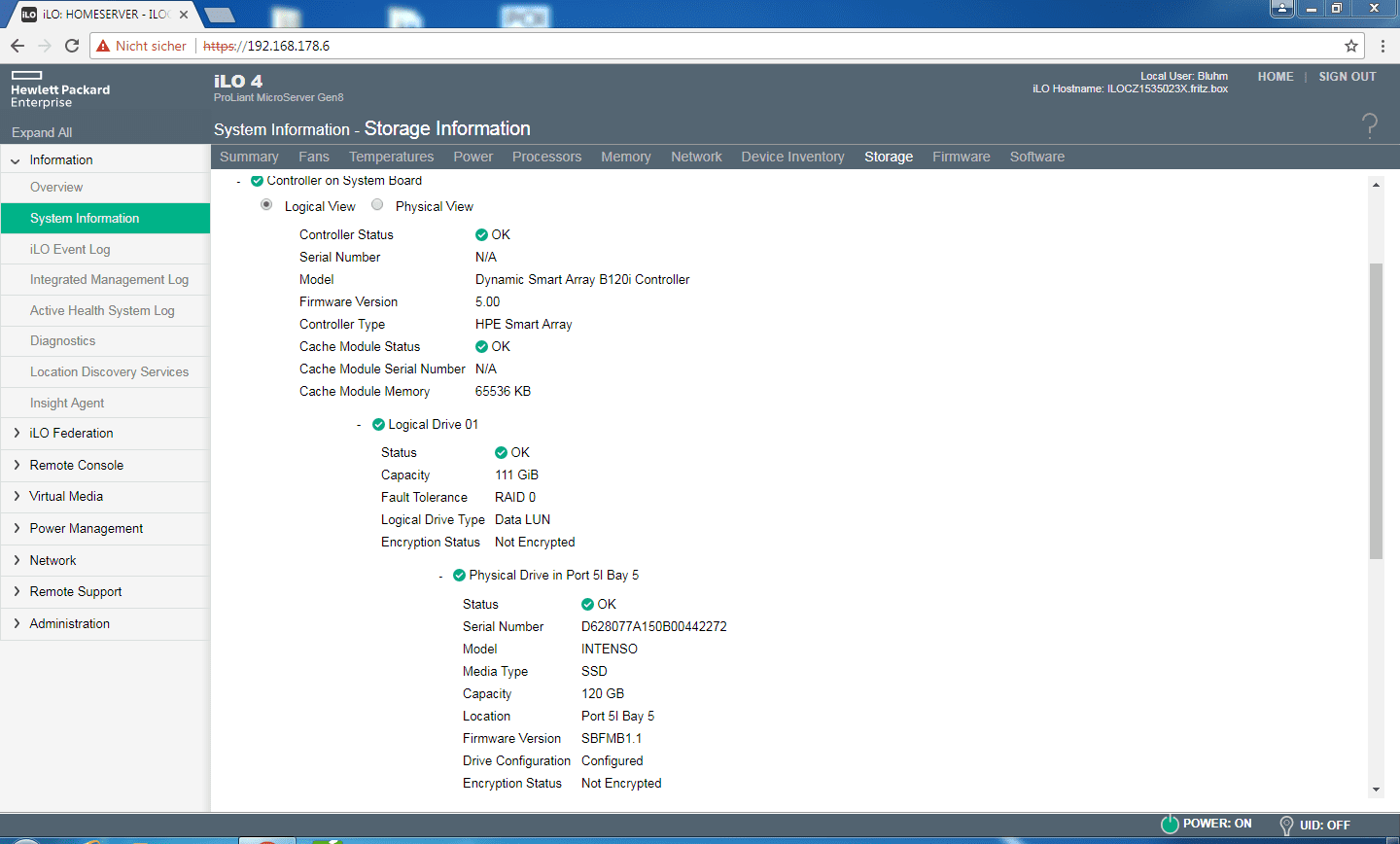This screenshot has width=1400, height=844.
Task: Click the iLO tab favicon
Action: [x=29, y=15]
